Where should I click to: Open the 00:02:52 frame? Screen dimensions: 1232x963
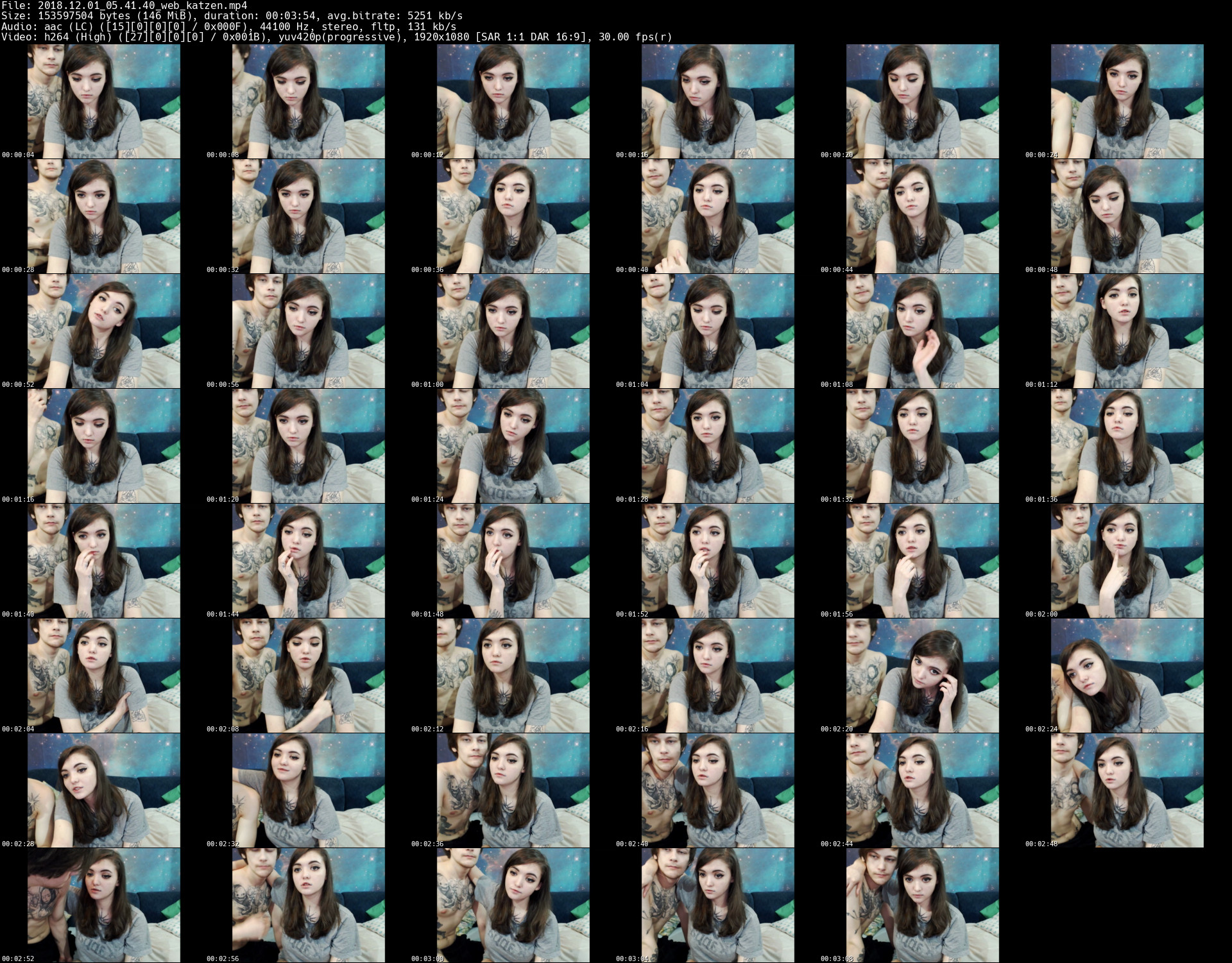[103, 905]
